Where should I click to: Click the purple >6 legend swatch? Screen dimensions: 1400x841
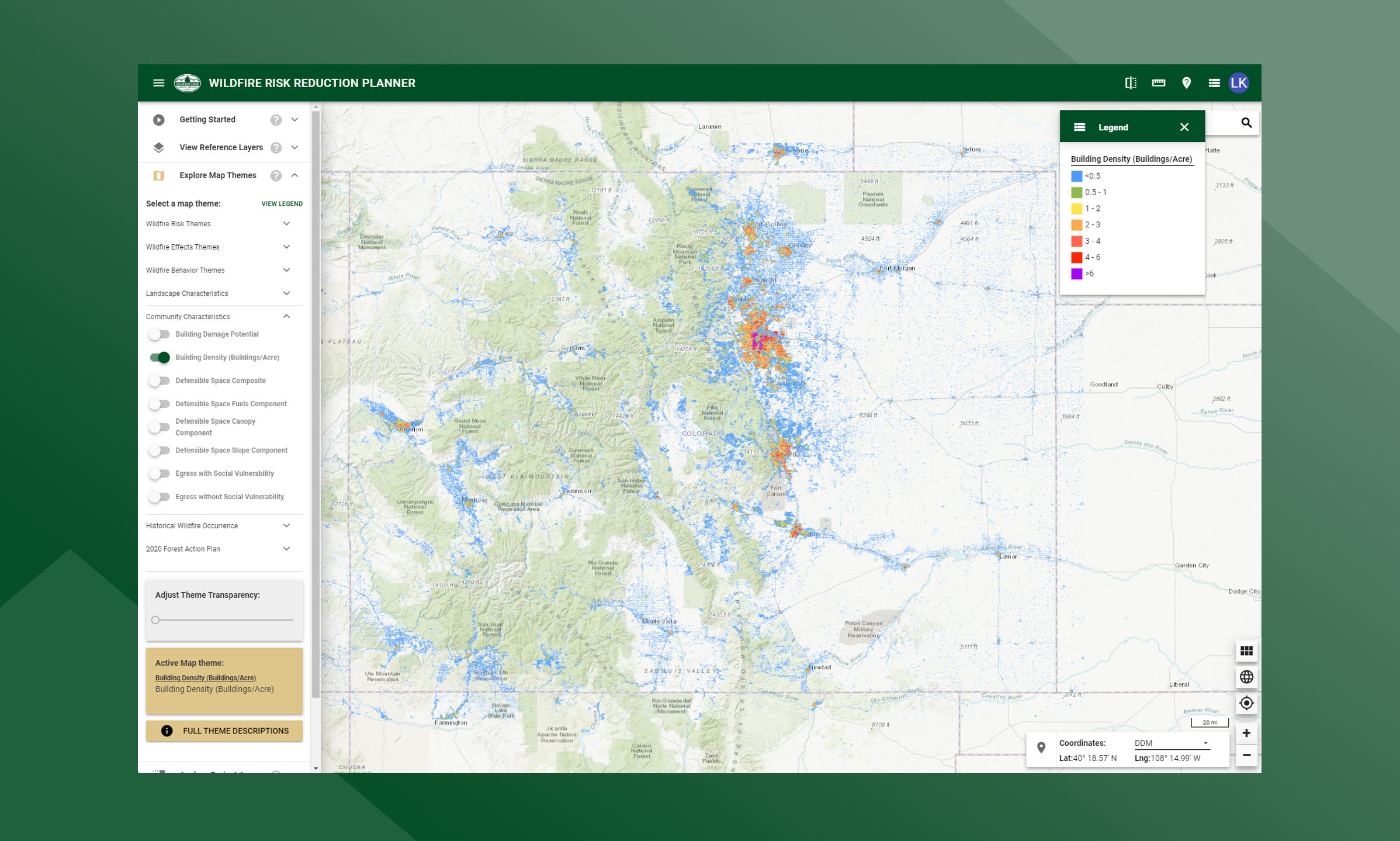pos(1076,274)
